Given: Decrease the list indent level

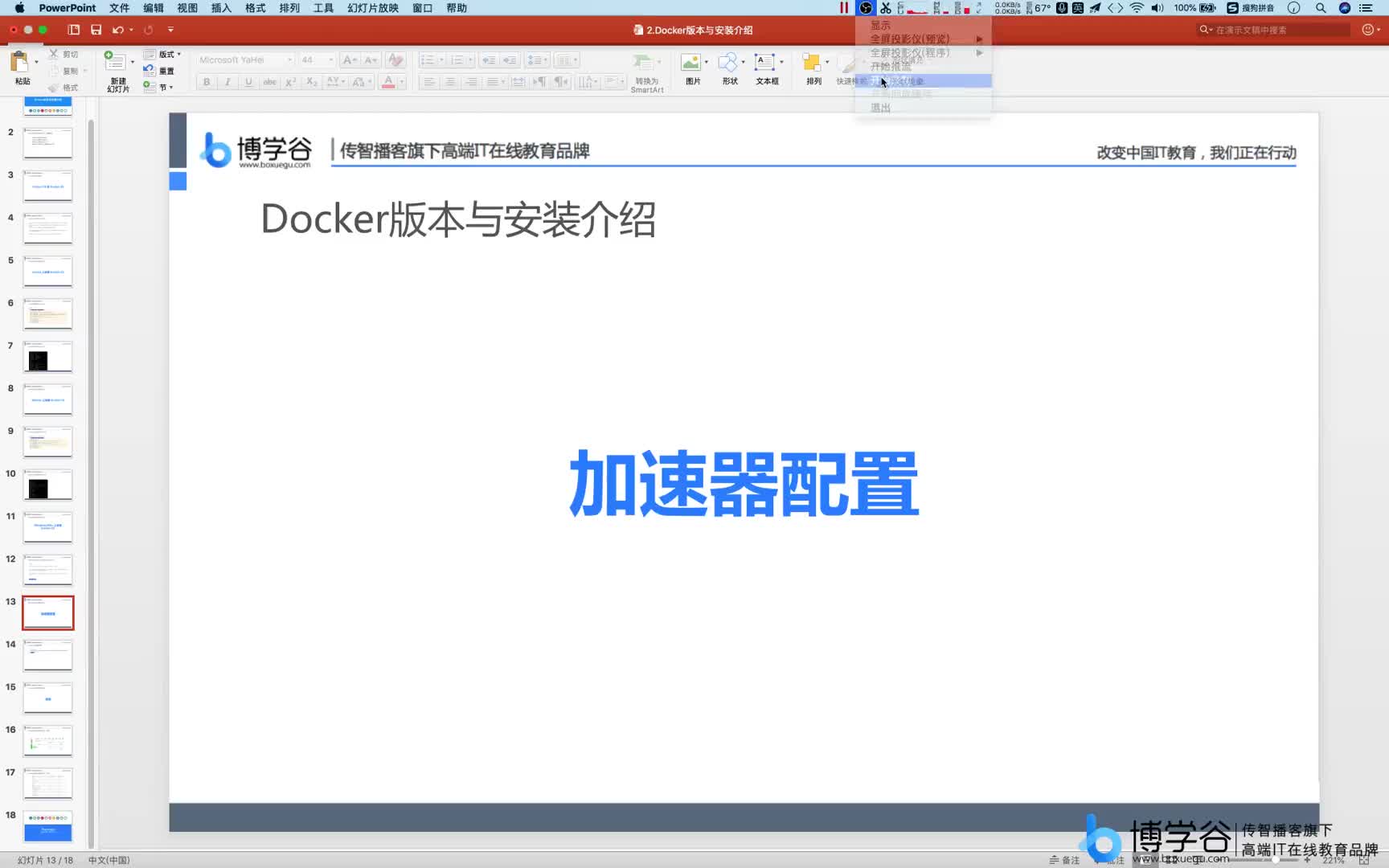Looking at the screenshot, I should tap(489, 60).
